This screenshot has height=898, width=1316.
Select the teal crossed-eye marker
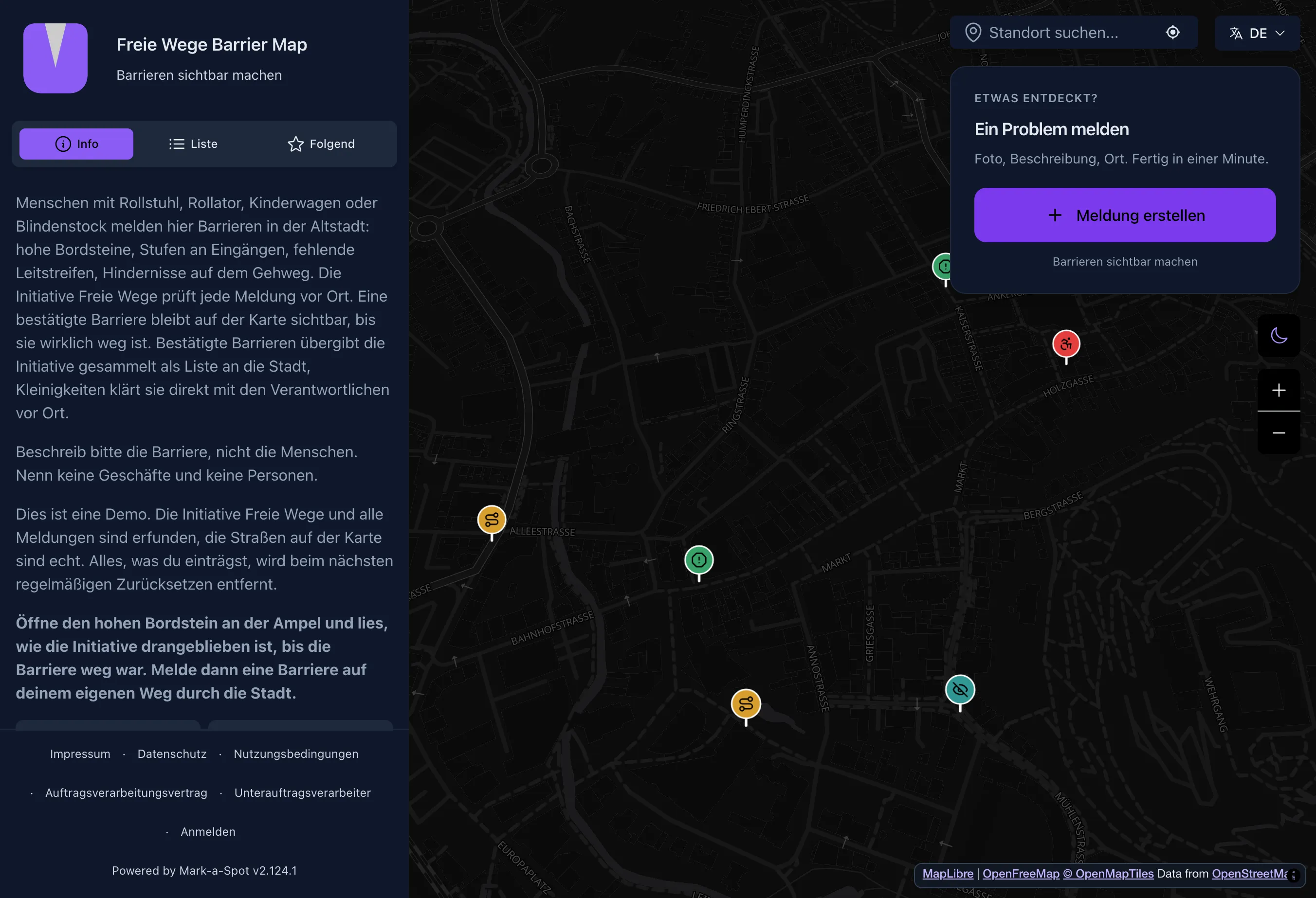[960, 690]
